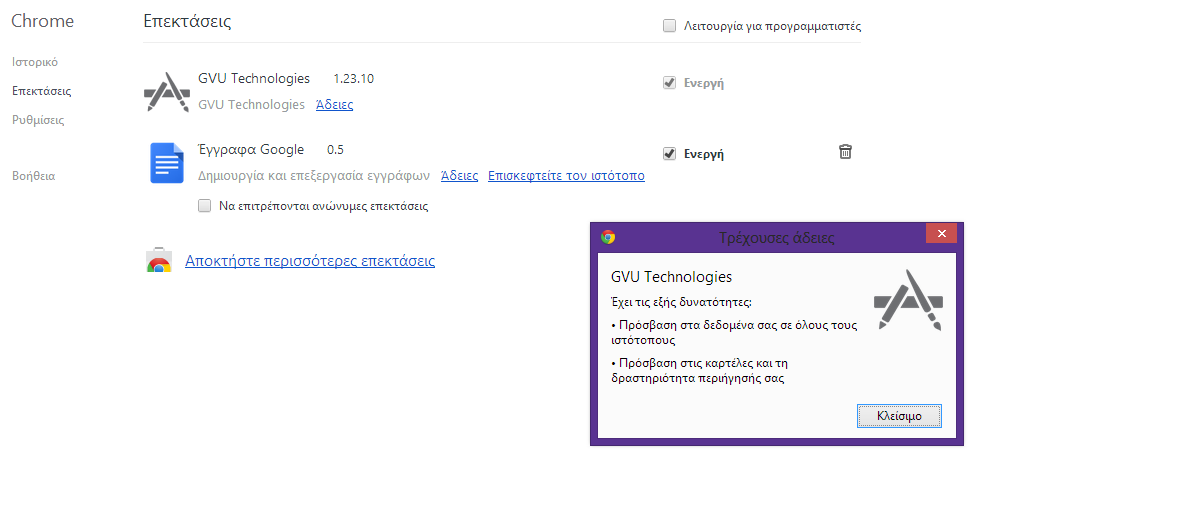Screen dimensions: 1191x514
Task: Click the Δημιουργία και επεξεργασία εγγράφων description
Action: pos(314,176)
